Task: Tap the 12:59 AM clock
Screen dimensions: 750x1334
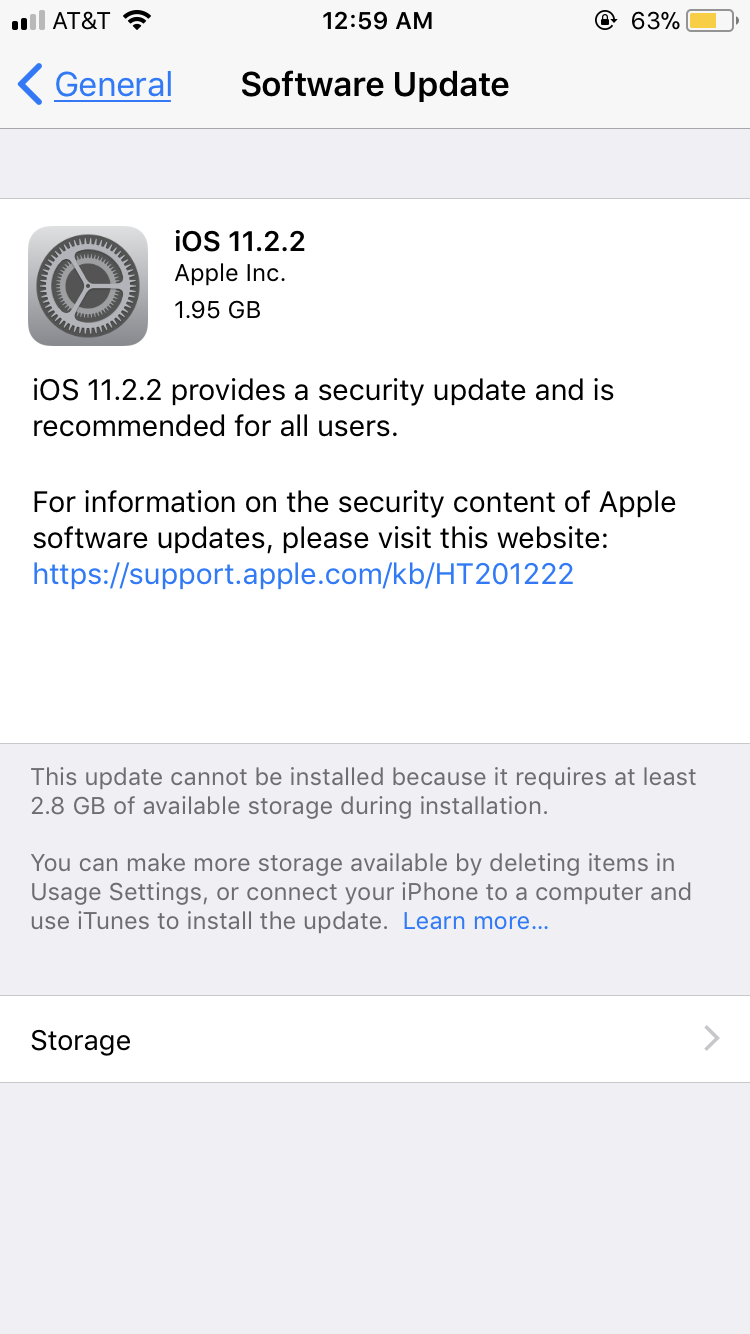Action: coord(377,21)
